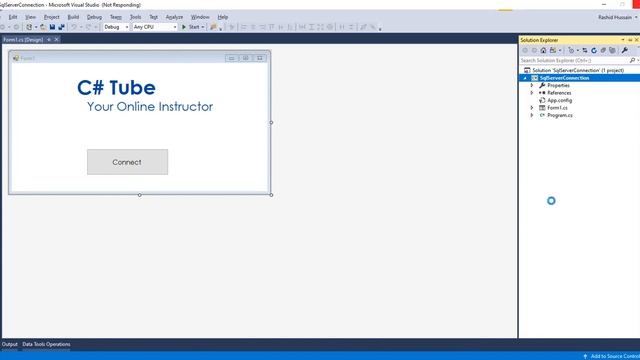Click the Undo icon in the toolbar
Viewport: 640px width, 360px height.
[x=74, y=27]
